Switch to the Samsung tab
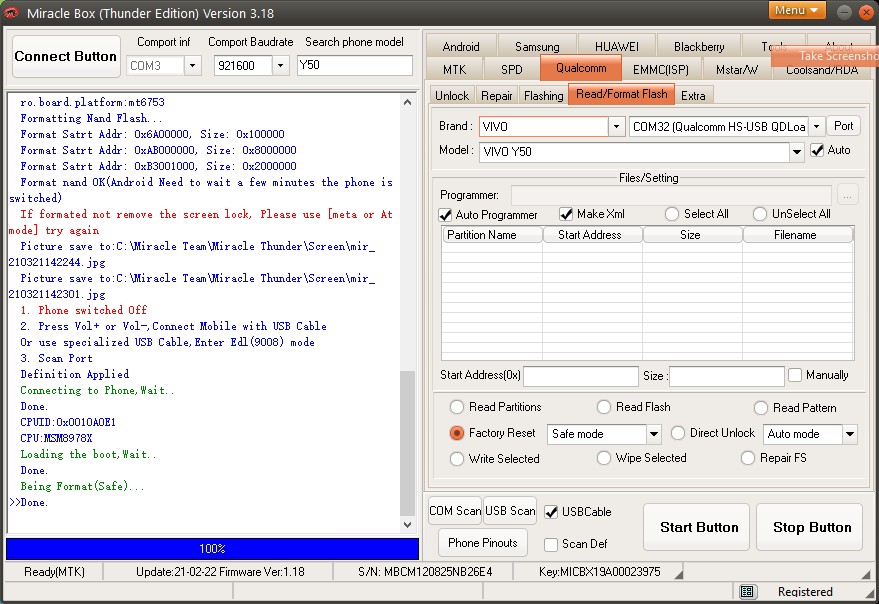This screenshot has width=879, height=604. (537, 47)
